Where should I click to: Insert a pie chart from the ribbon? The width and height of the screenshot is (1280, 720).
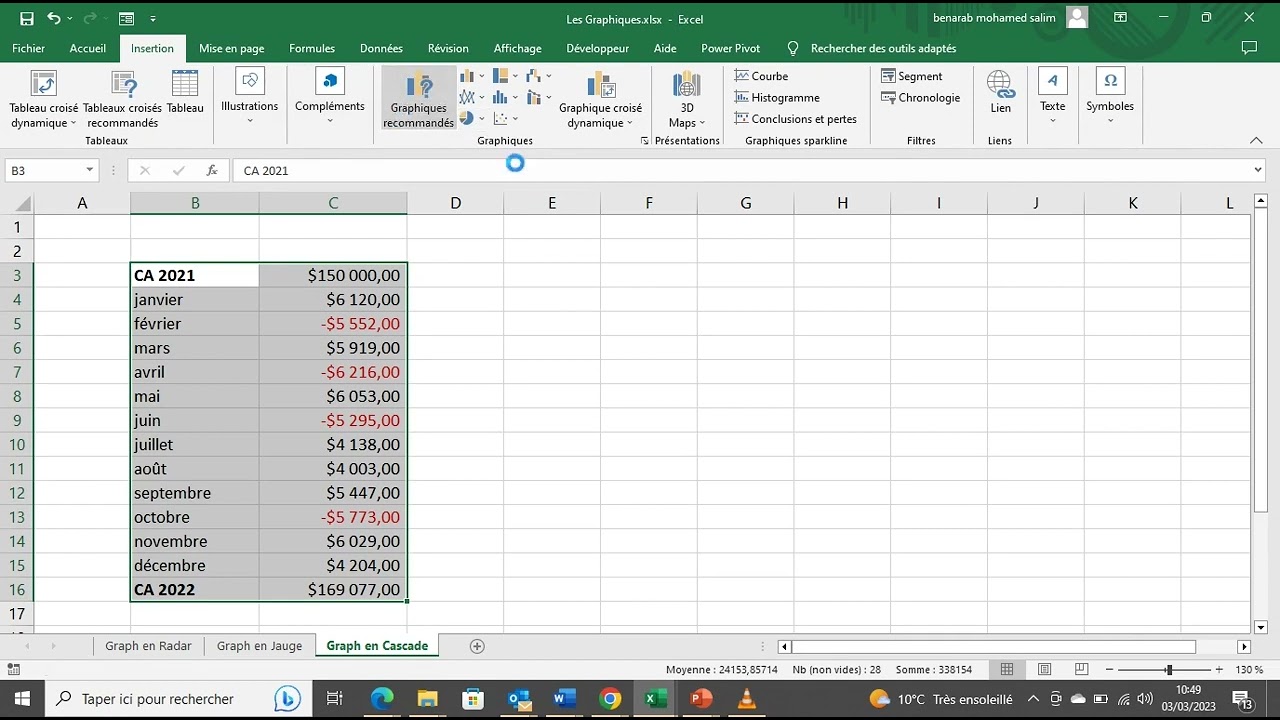click(x=467, y=118)
